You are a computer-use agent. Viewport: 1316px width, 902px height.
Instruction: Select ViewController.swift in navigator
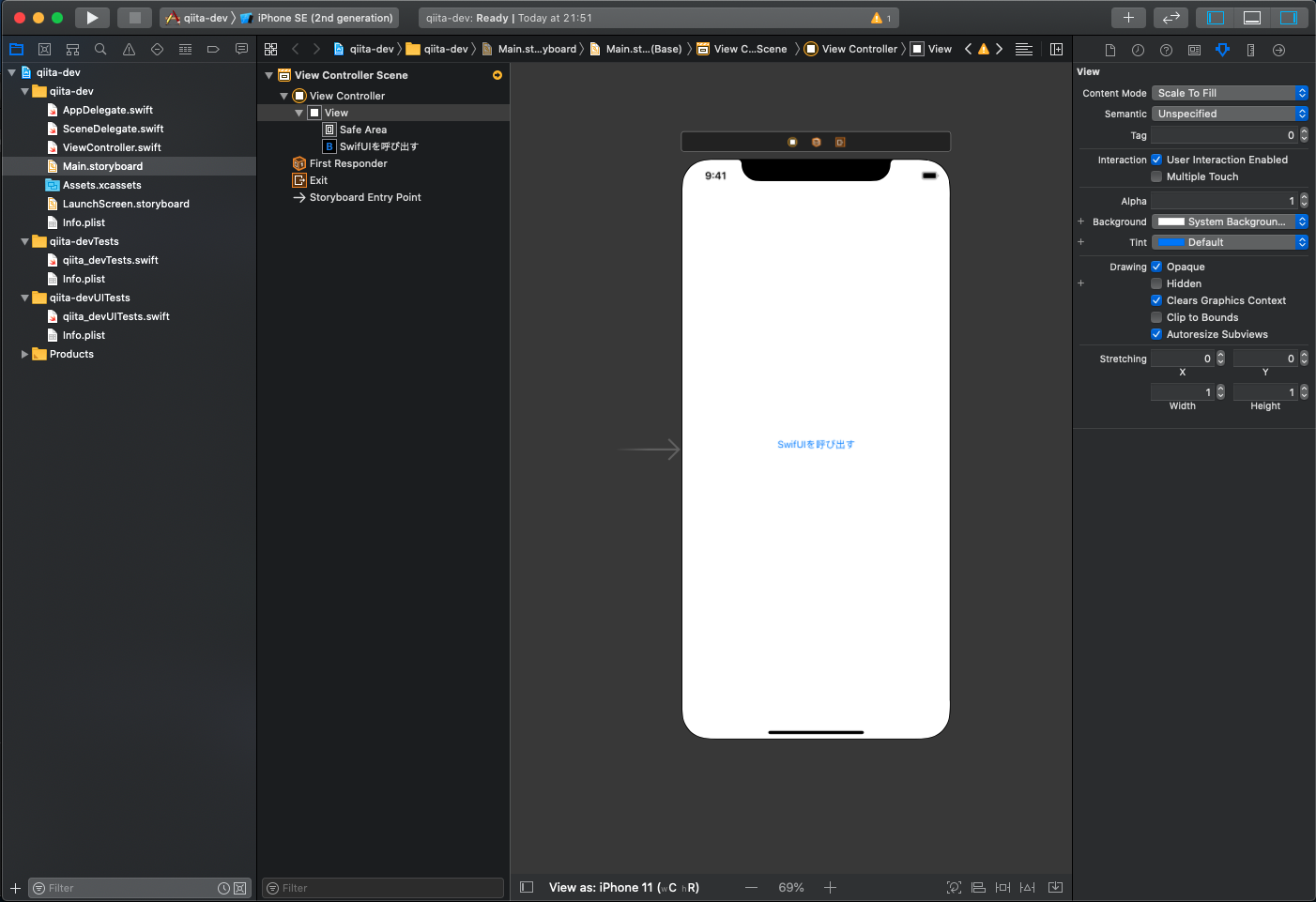click(112, 147)
